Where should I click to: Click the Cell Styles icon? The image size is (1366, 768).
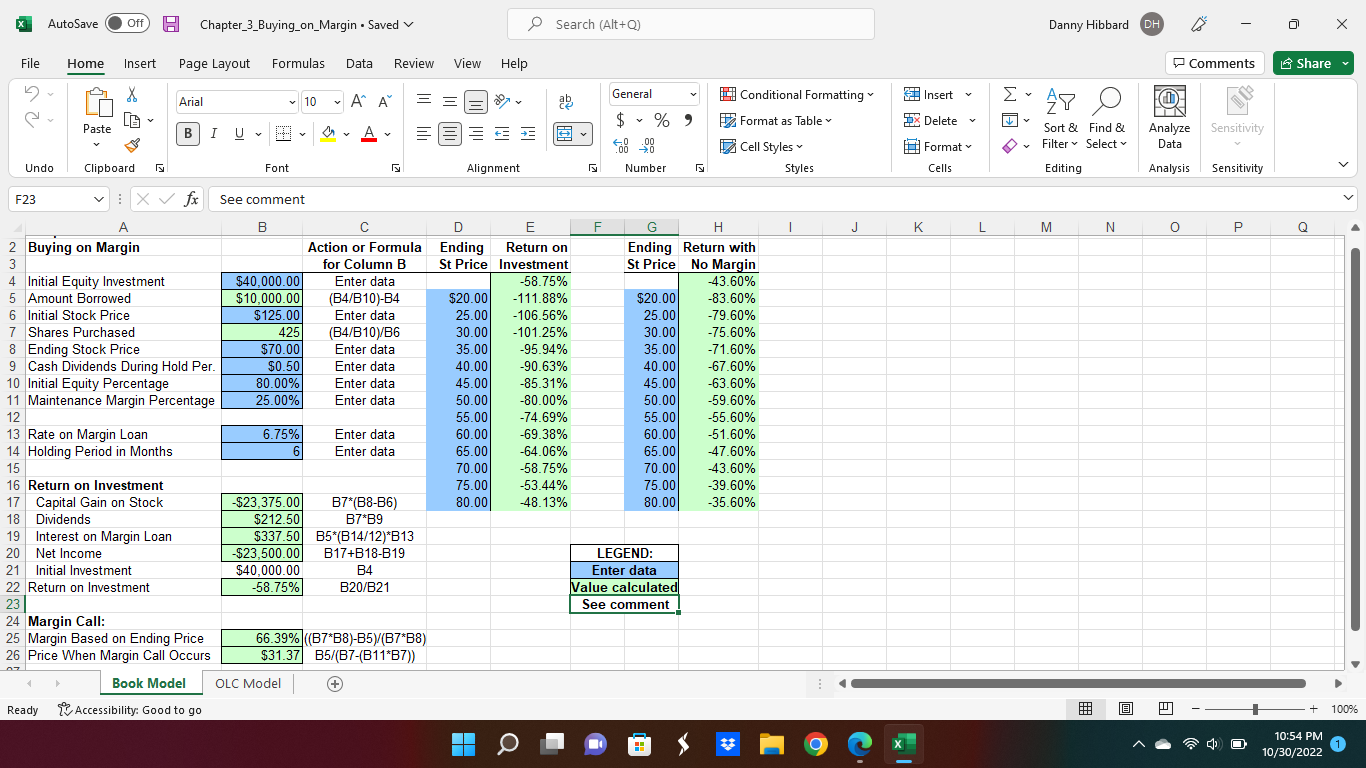click(x=762, y=146)
